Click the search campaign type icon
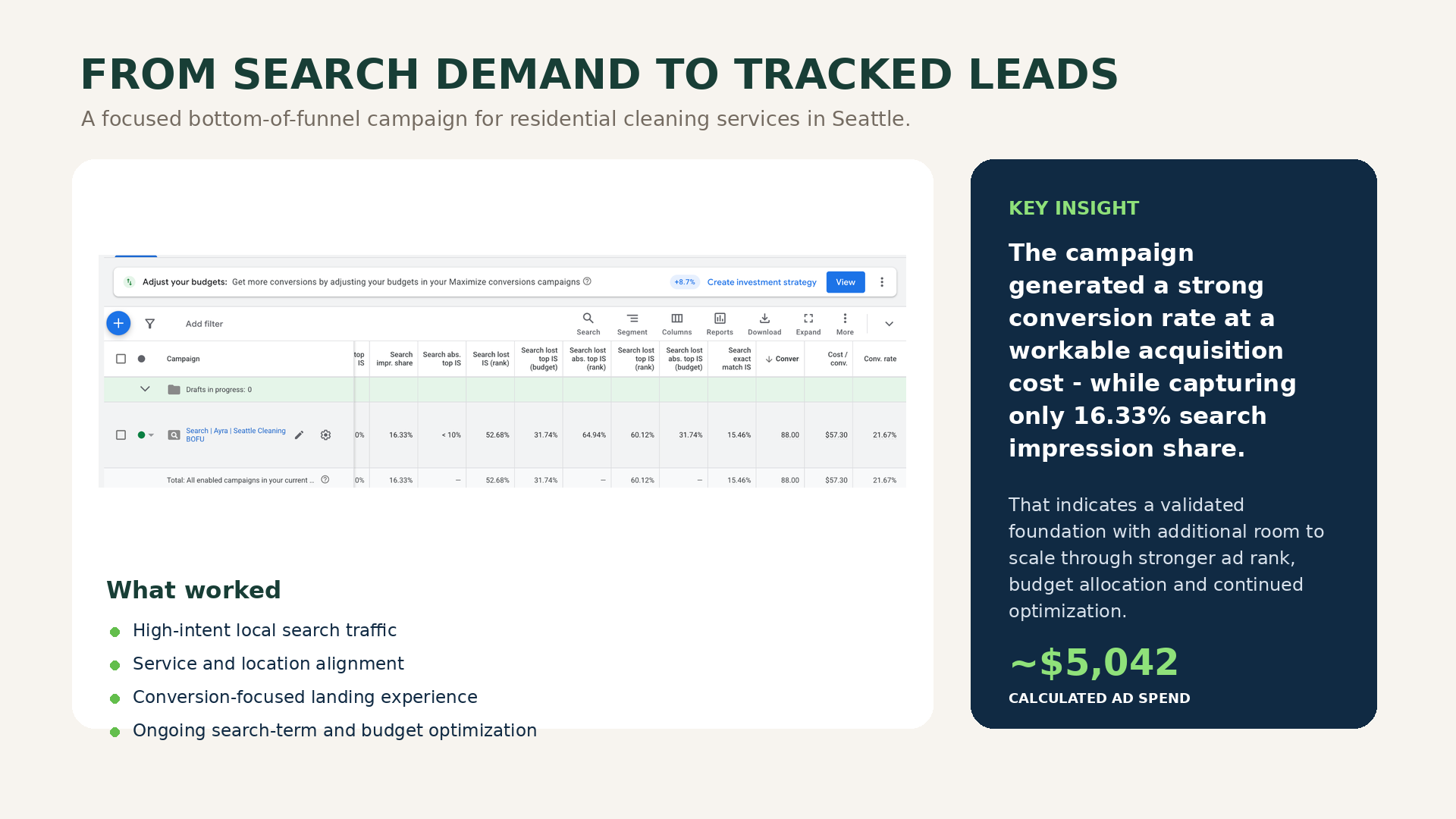This screenshot has height=819, width=1456. pos(174,435)
